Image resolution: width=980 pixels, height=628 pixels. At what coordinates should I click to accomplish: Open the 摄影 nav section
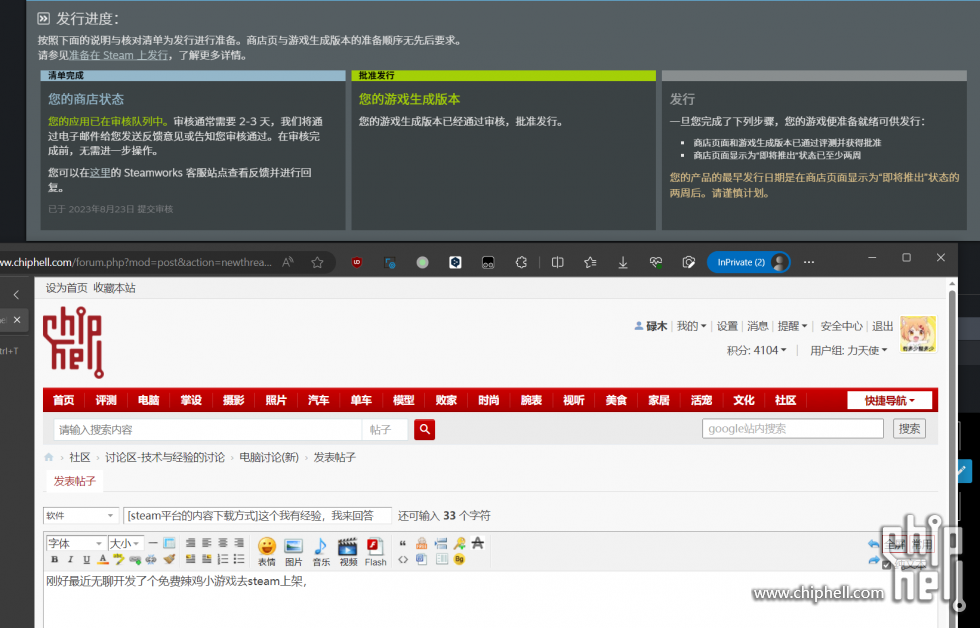pos(234,401)
